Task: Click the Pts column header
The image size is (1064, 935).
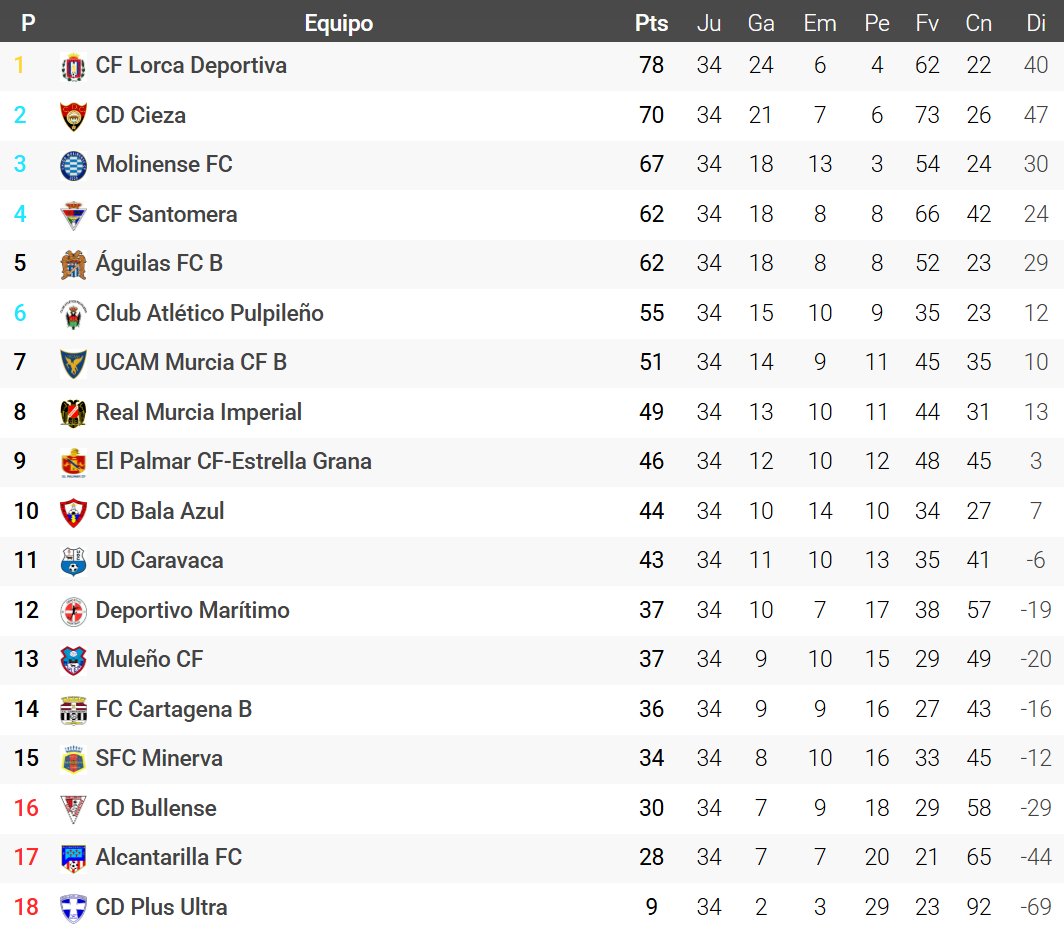Action: click(x=651, y=23)
